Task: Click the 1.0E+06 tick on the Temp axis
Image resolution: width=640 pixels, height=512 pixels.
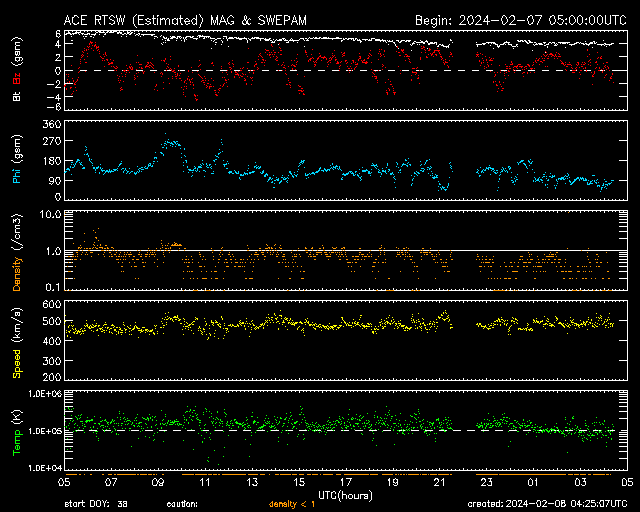Action: 42,394
